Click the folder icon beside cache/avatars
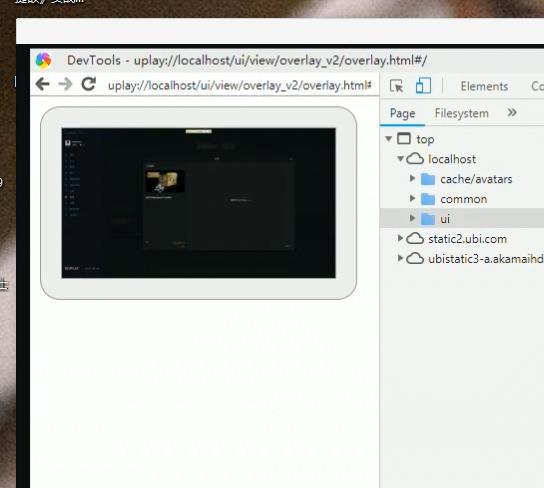 click(427, 179)
